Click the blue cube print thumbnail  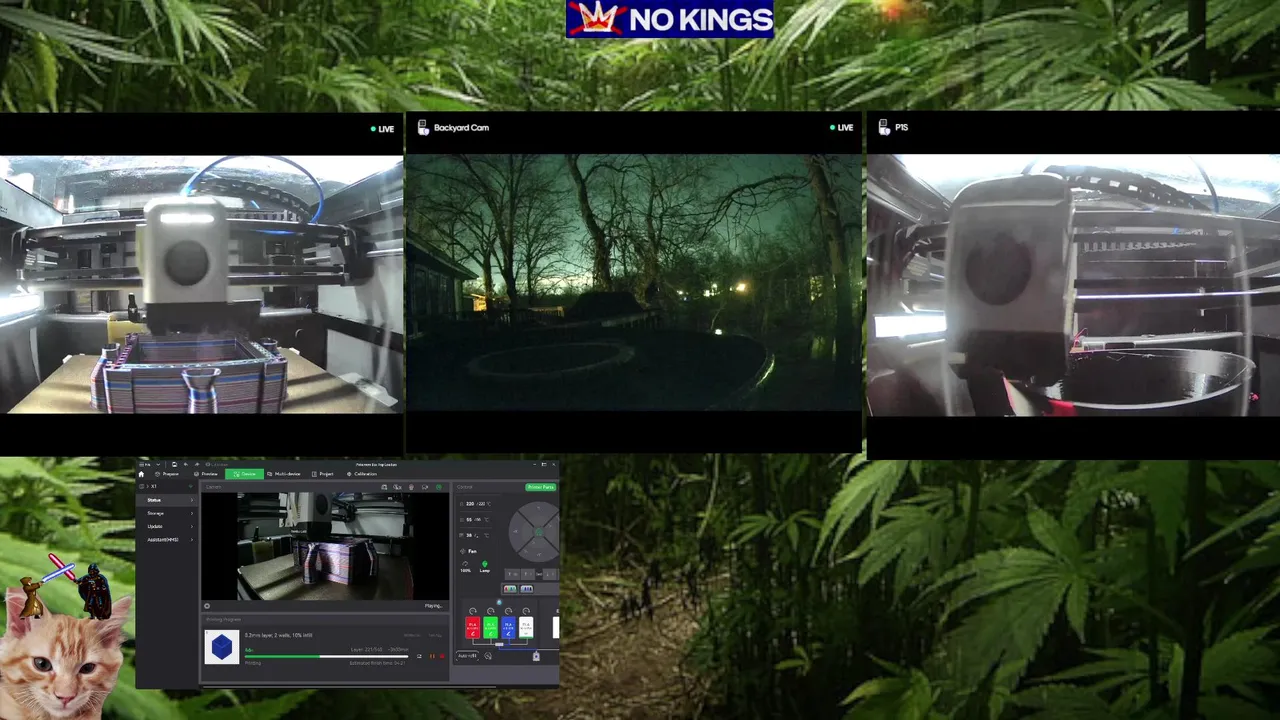click(222, 647)
